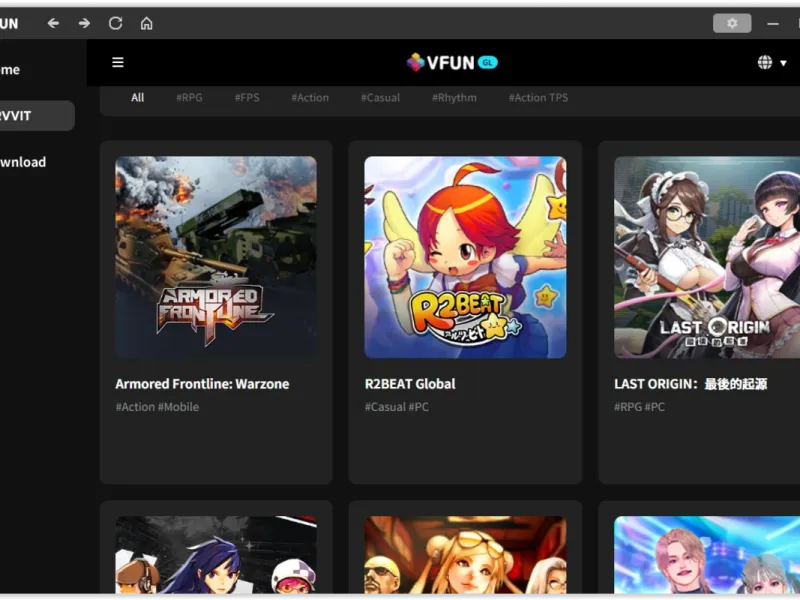
Task: Filter games by #Casual
Action: click(380, 97)
